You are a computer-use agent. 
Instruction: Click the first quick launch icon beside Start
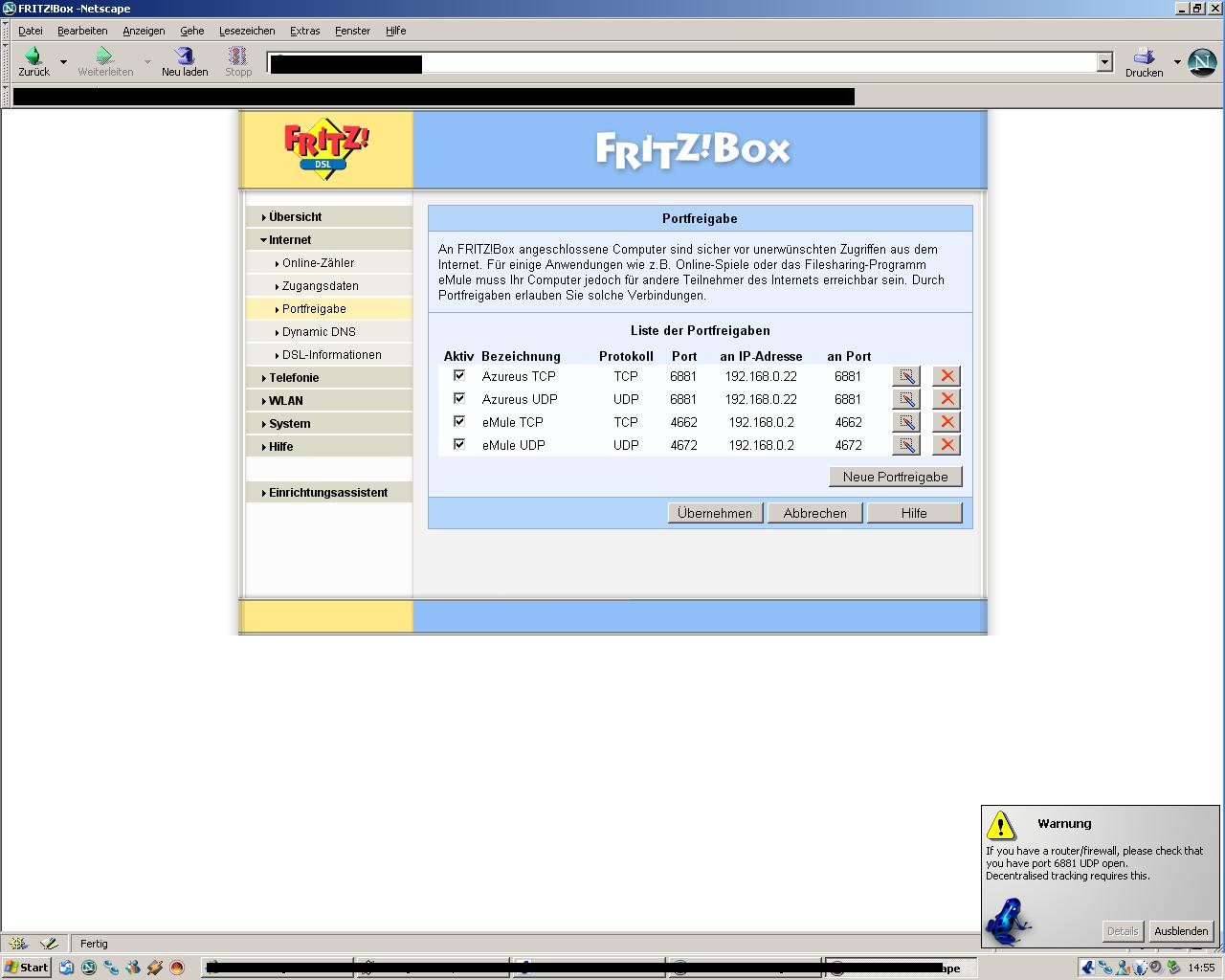66,968
